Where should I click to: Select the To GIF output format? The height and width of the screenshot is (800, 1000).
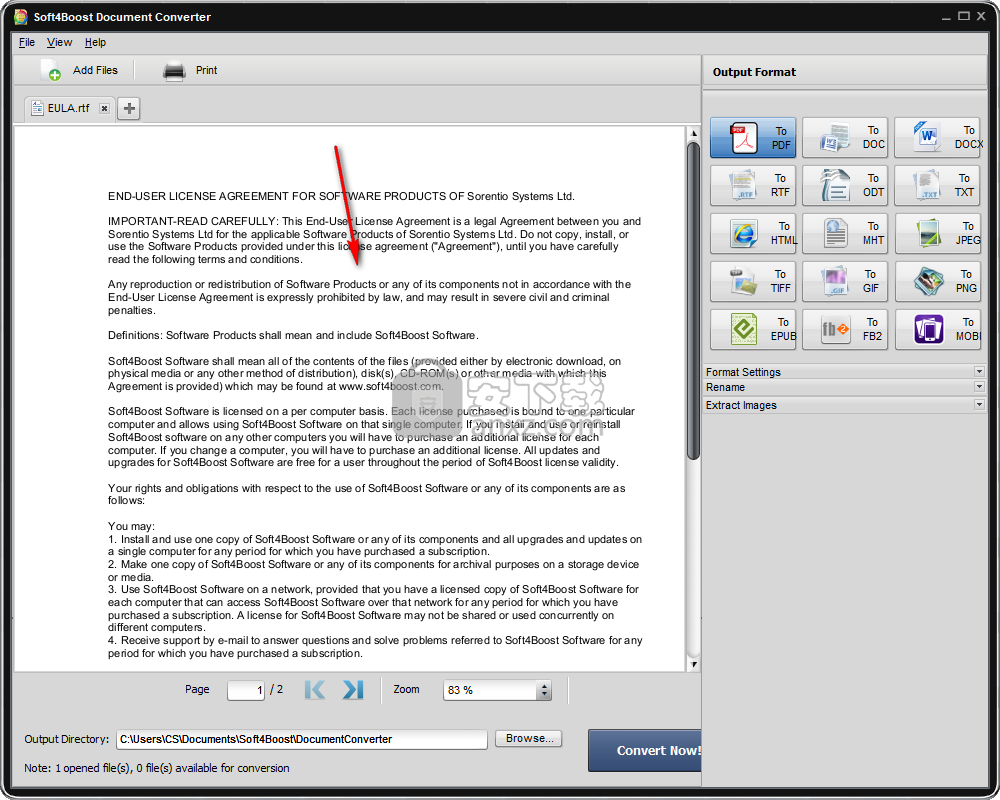[844, 281]
